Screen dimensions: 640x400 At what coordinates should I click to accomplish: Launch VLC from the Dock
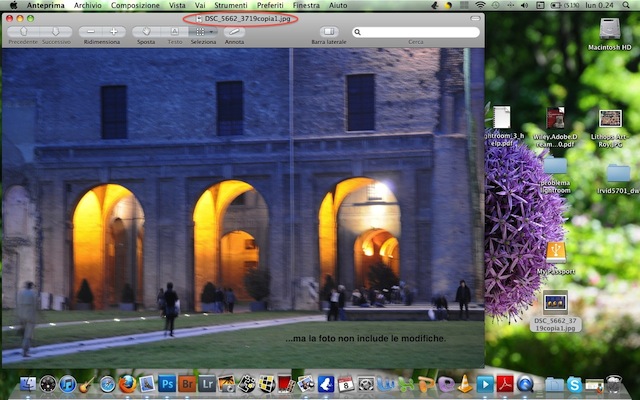[x=464, y=384]
